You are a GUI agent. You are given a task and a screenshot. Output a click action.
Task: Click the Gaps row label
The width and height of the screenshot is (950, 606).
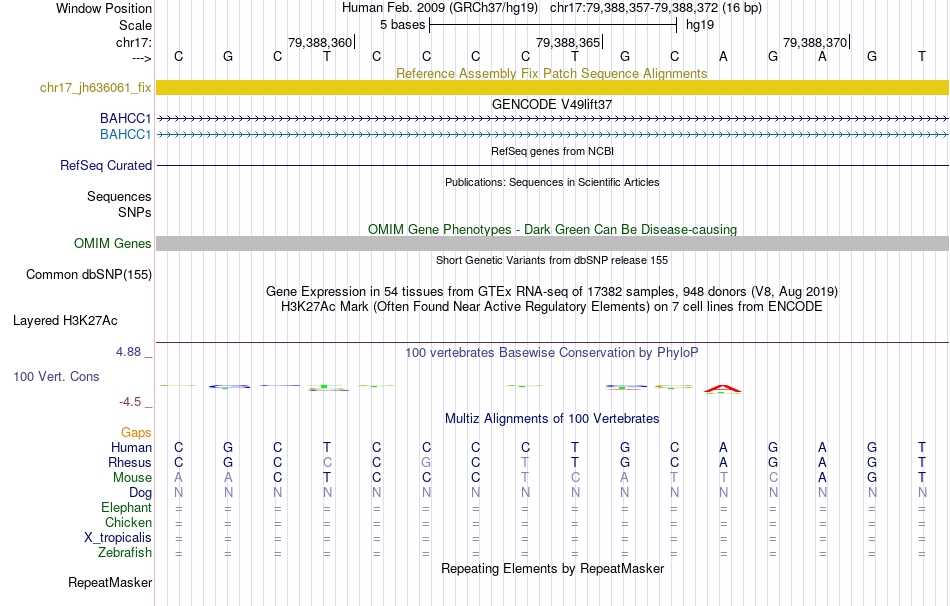136,433
